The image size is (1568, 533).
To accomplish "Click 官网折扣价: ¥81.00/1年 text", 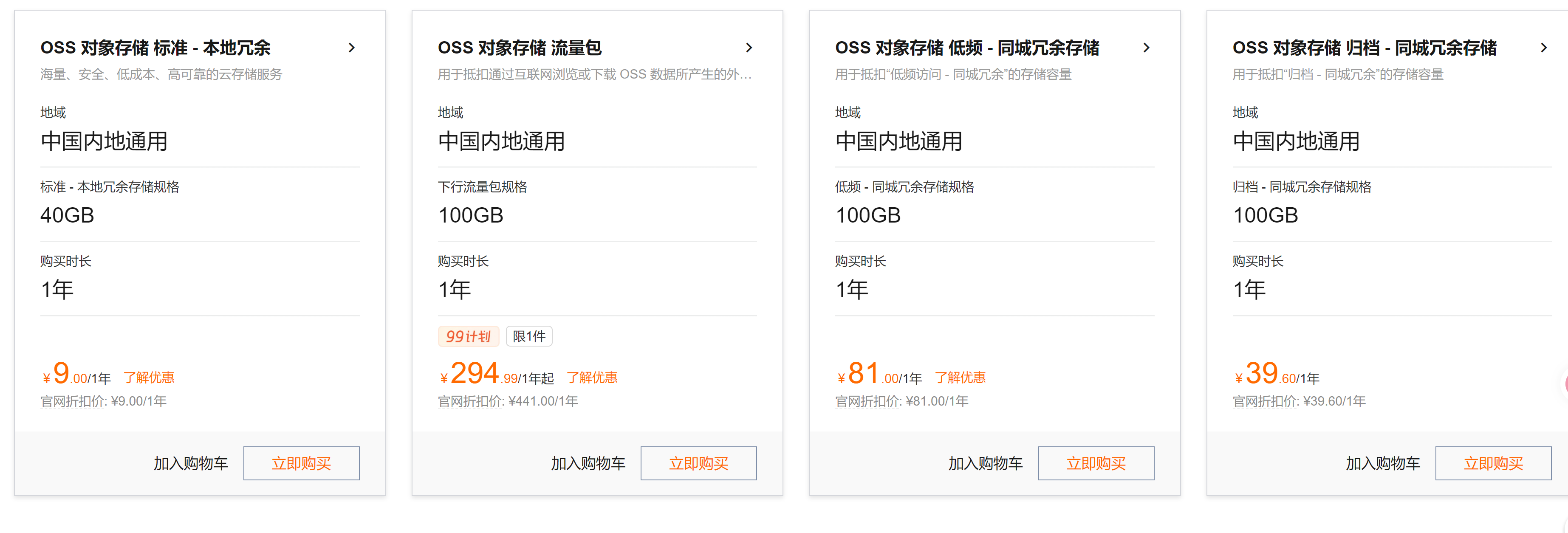I will point(901,401).
